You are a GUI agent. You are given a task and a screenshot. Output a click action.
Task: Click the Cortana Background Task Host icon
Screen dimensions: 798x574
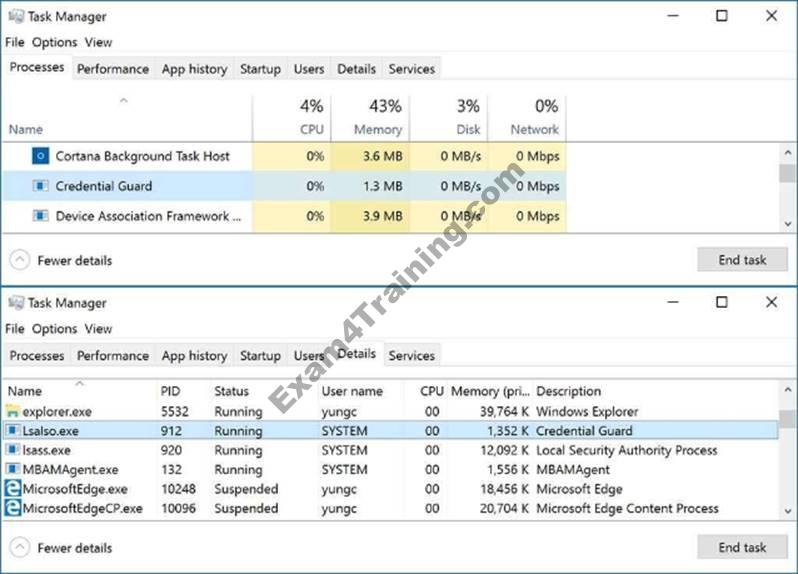[x=40, y=156]
